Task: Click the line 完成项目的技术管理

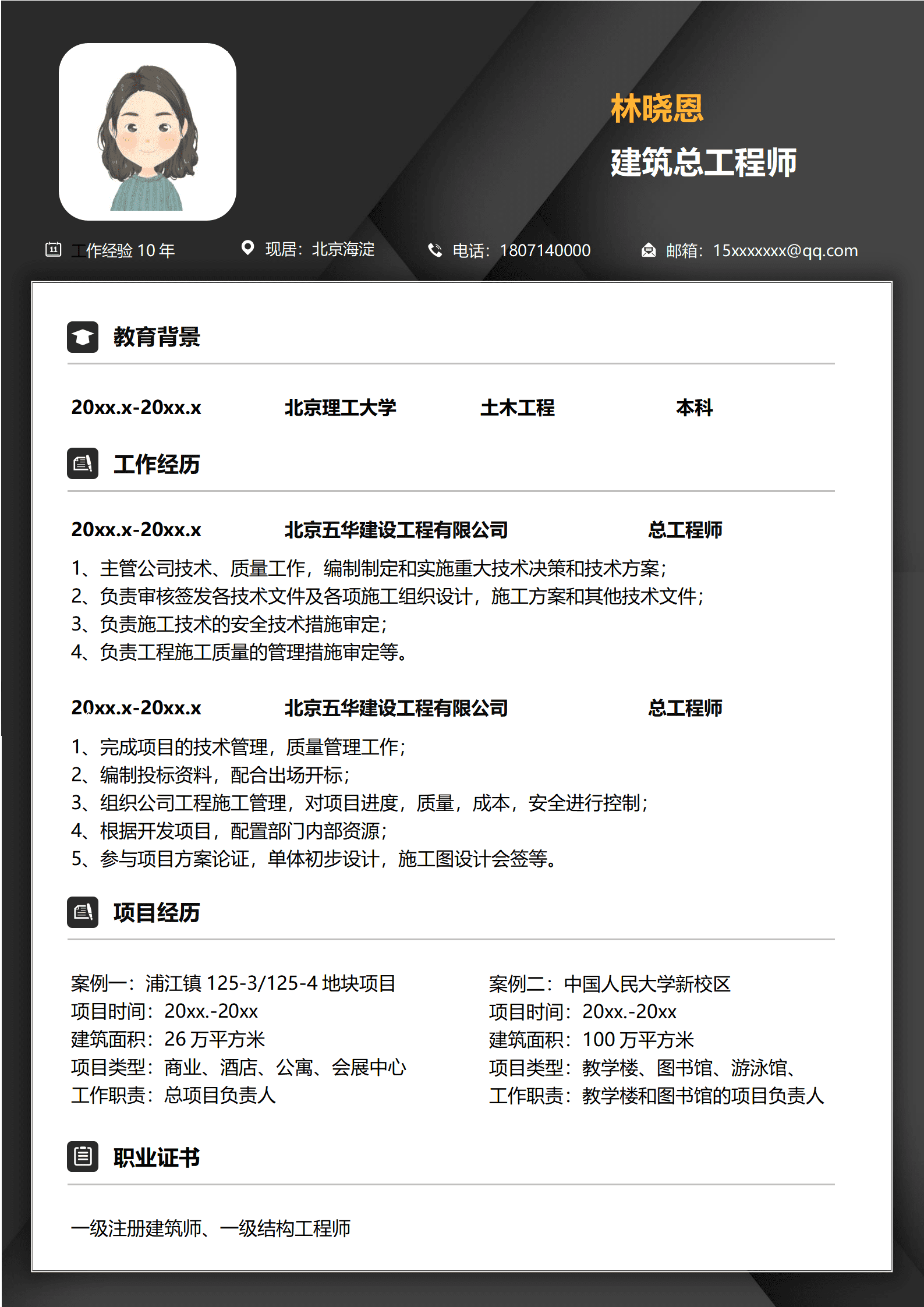Action: click(x=238, y=747)
